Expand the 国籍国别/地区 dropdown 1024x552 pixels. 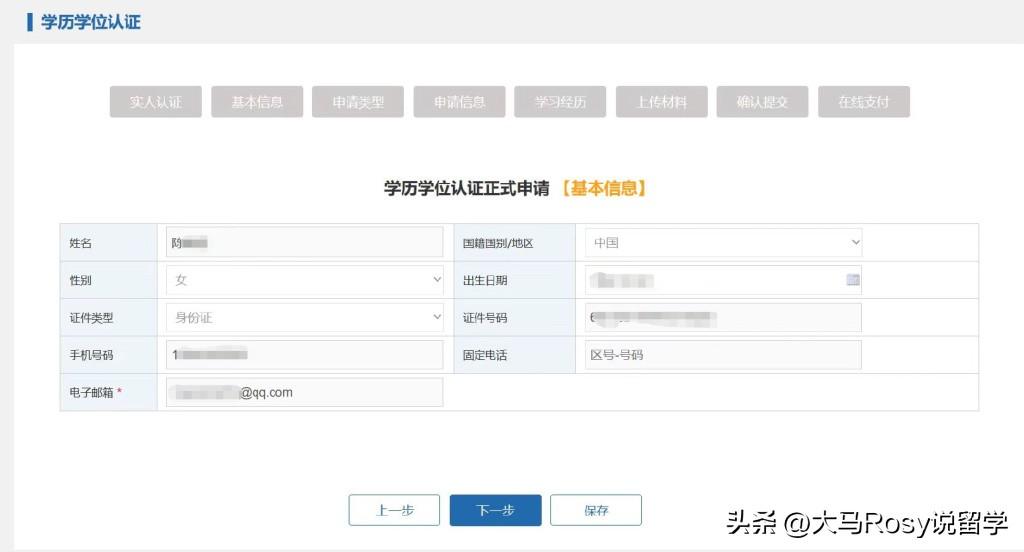722,243
